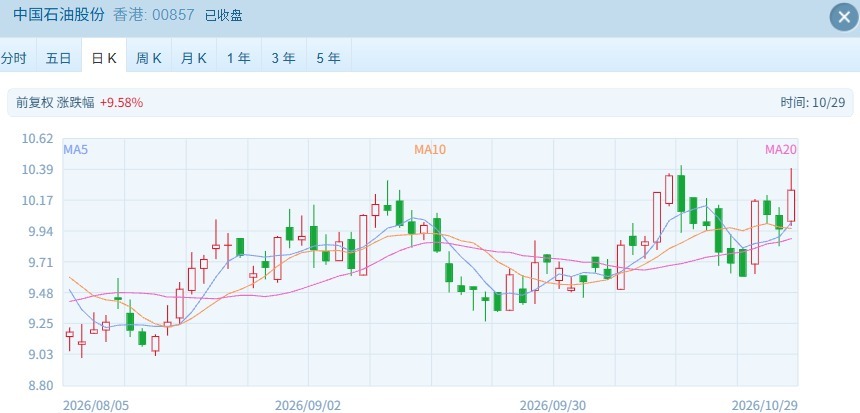Click the 9.48 price axis label

(41, 293)
